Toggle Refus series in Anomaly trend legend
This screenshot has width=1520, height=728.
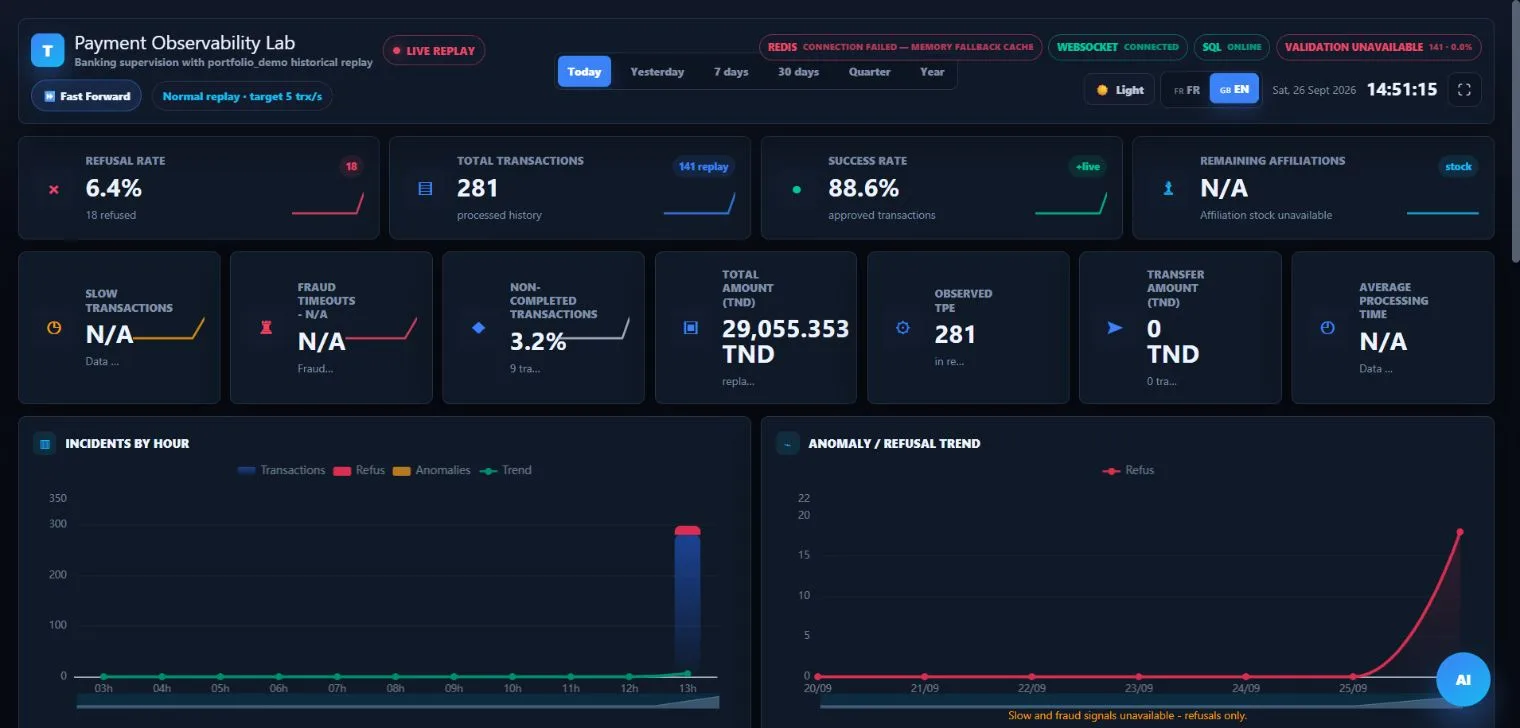coord(1128,470)
